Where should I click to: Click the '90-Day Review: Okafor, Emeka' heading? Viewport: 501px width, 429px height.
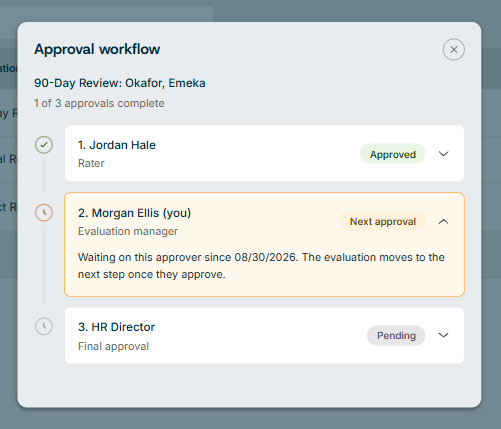(x=120, y=83)
